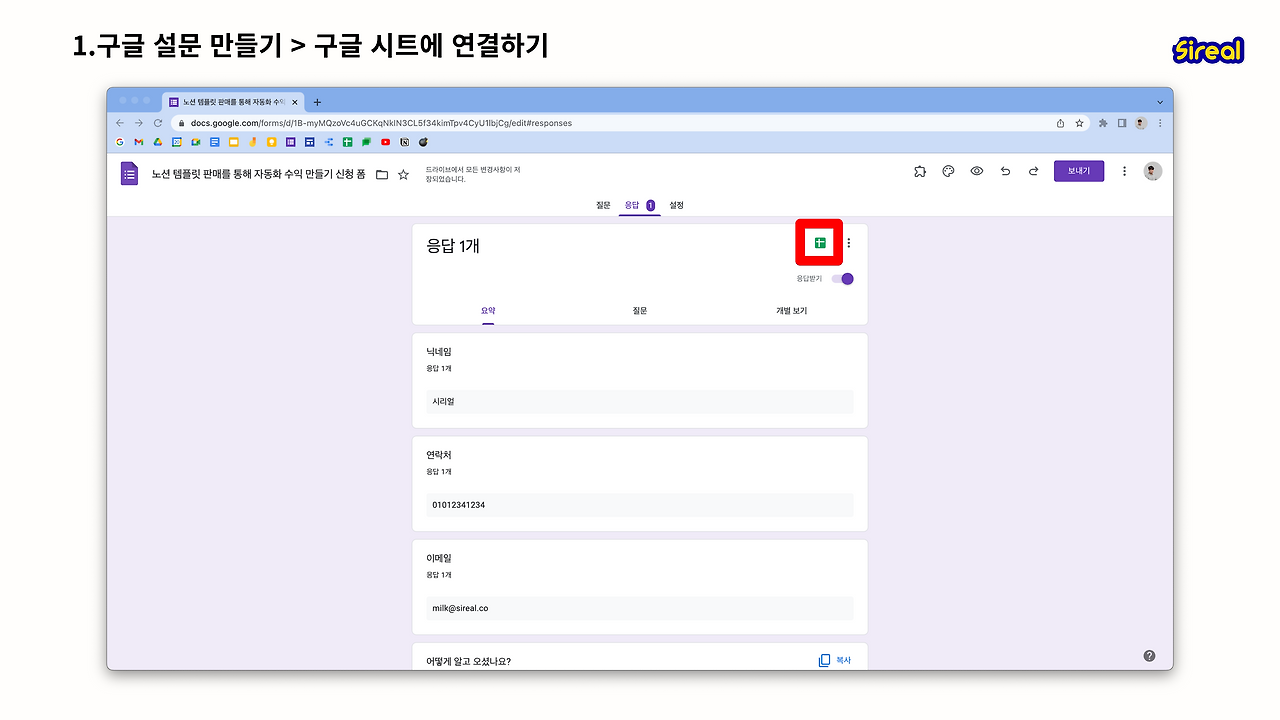The height and width of the screenshot is (720, 1280).
Task: Click the 응답 1개 responses heading
Action: pyautogui.click(x=453, y=245)
